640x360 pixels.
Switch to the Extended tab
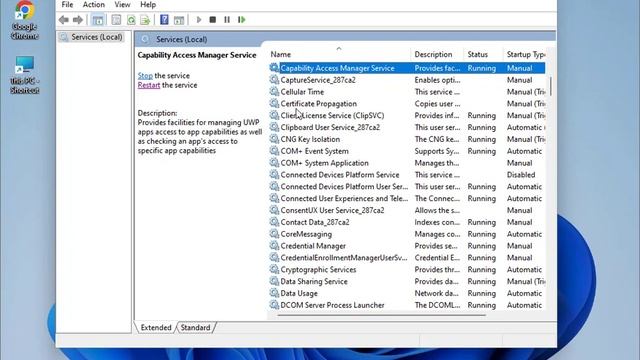tap(156, 327)
